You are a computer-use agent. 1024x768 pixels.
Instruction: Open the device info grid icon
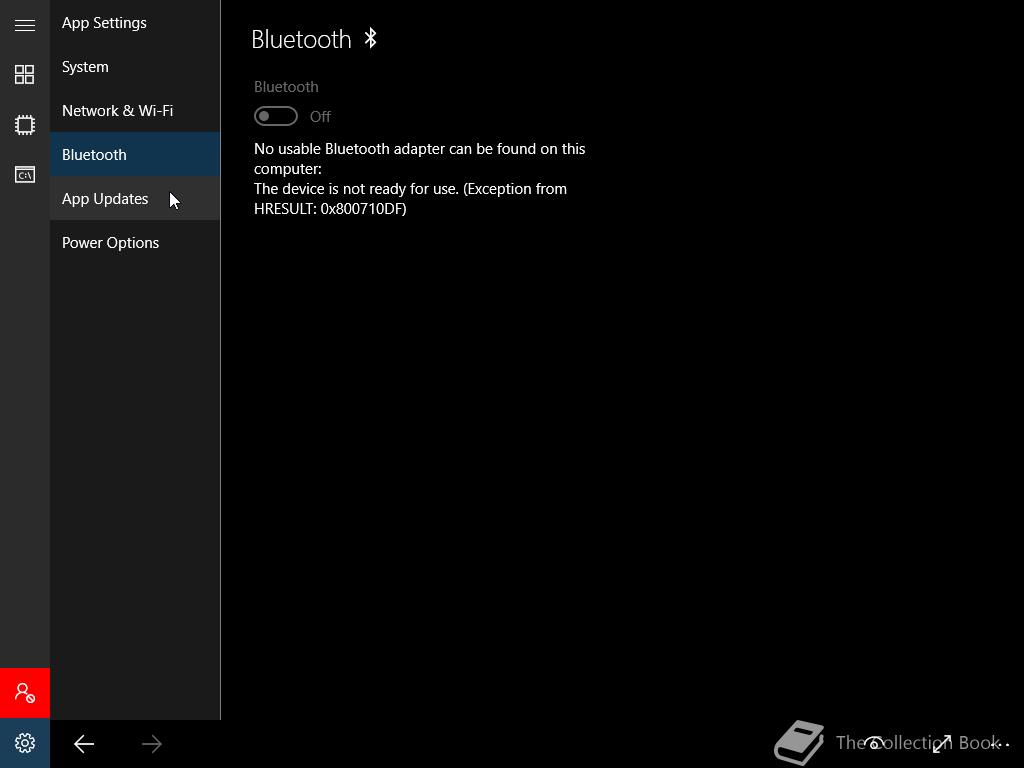(x=25, y=74)
